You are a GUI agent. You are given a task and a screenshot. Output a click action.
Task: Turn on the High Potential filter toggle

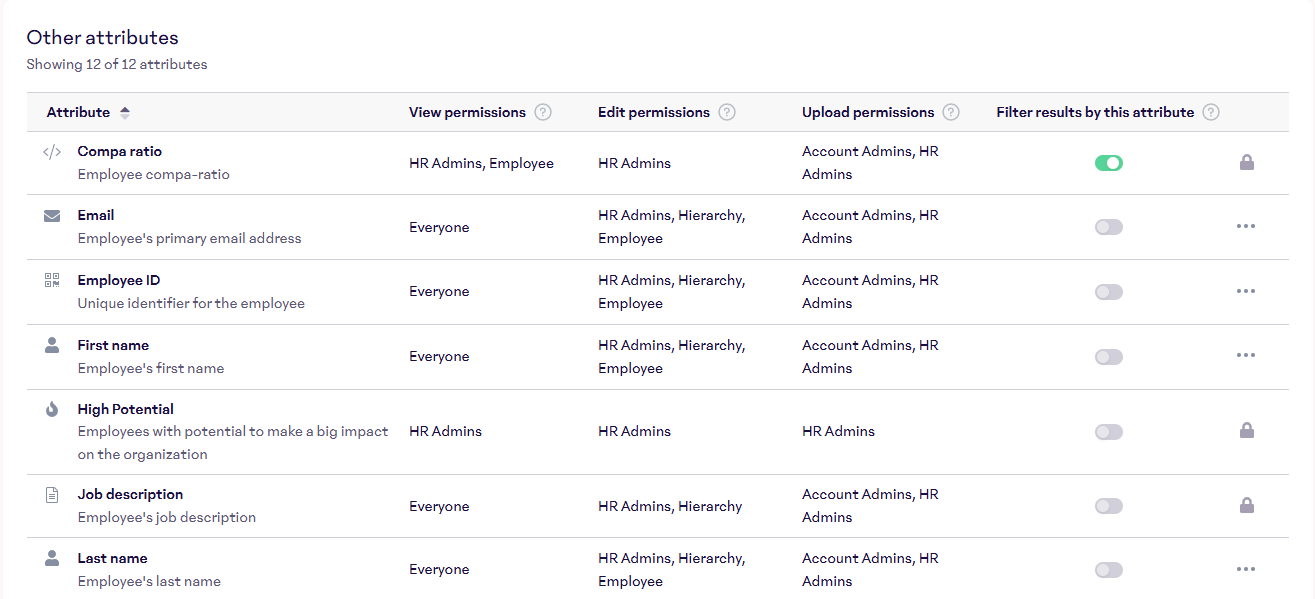[1108, 432]
